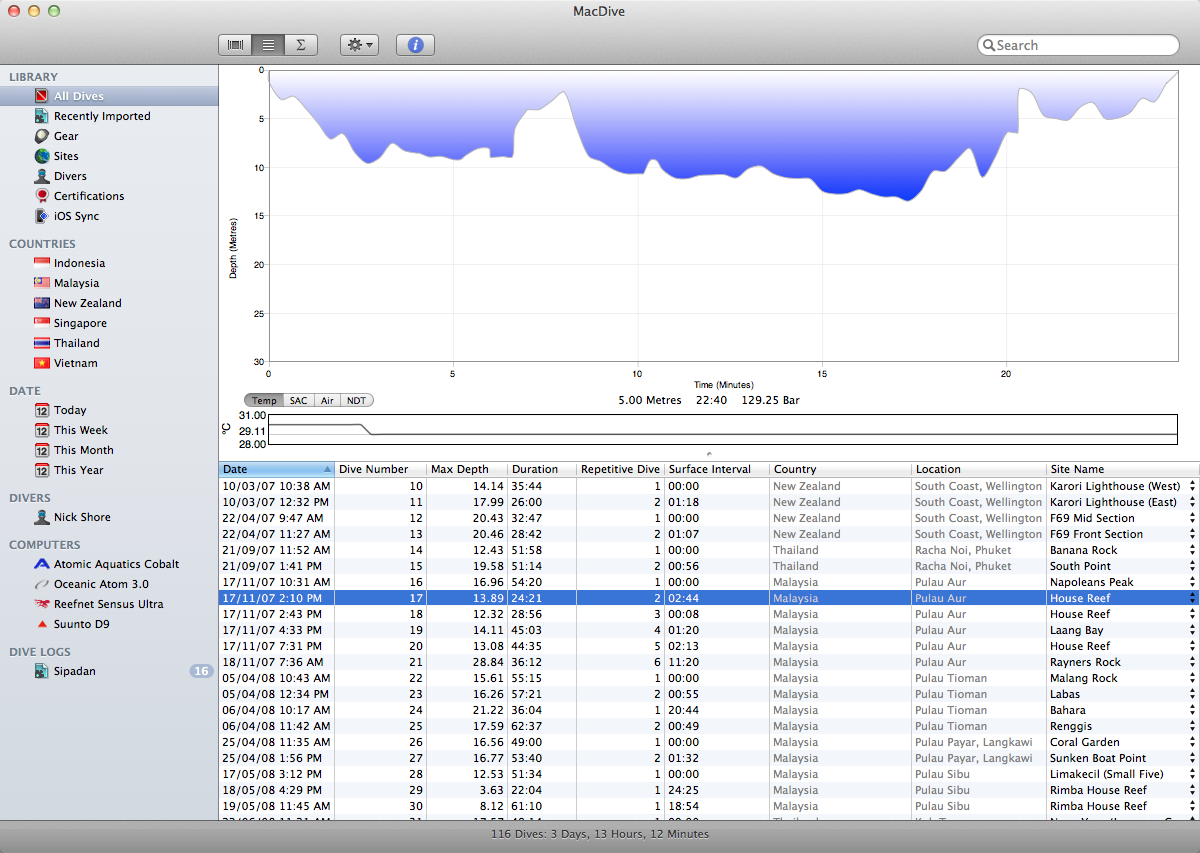Image resolution: width=1200 pixels, height=853 pixels.
Task: Toggle sort order on Date column
Action: [x=277, y=469]
